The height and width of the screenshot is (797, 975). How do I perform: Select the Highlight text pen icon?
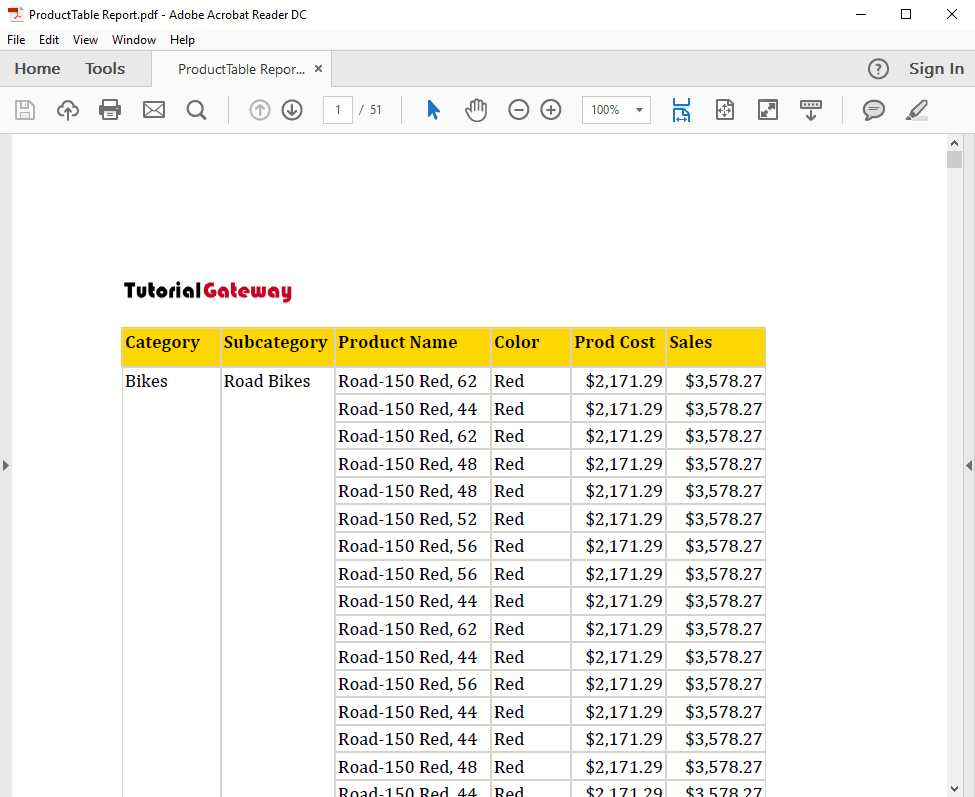916,110
